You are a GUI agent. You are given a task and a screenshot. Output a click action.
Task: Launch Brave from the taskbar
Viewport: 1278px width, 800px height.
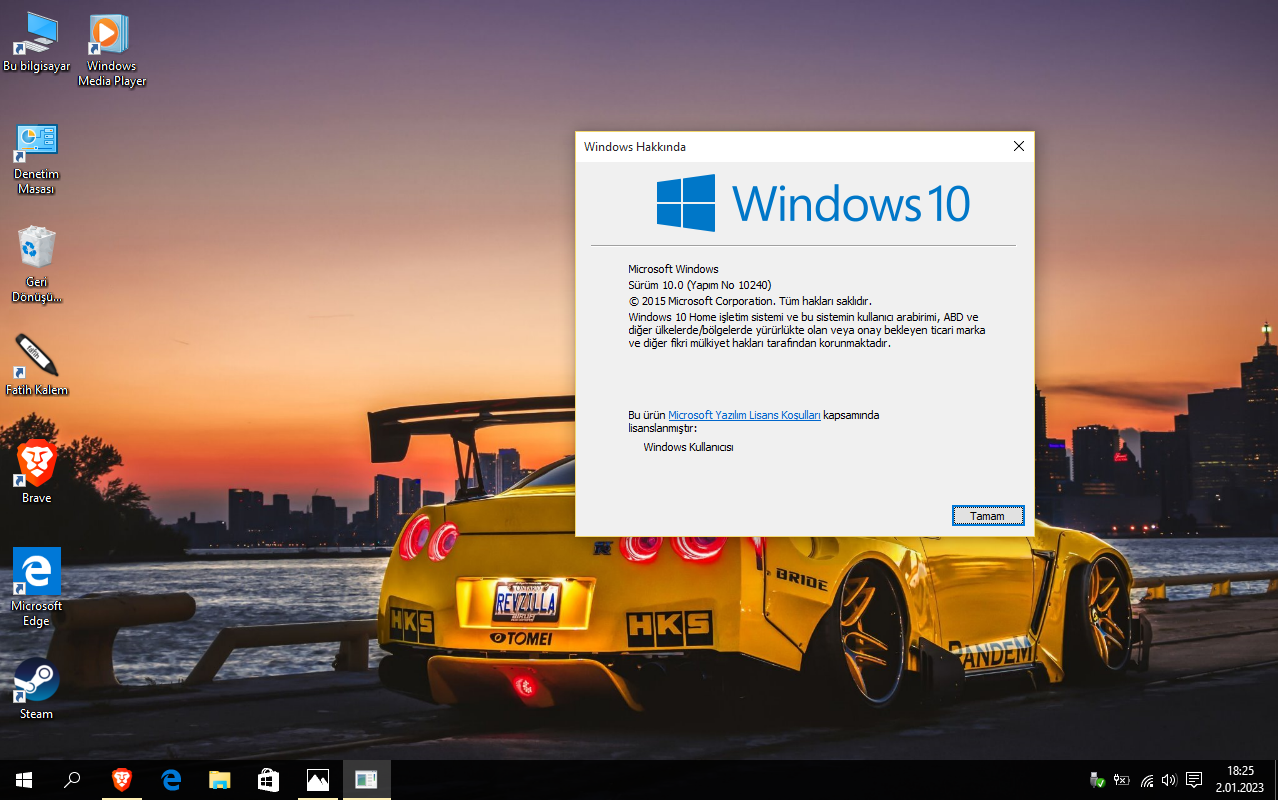pos(120,779)
